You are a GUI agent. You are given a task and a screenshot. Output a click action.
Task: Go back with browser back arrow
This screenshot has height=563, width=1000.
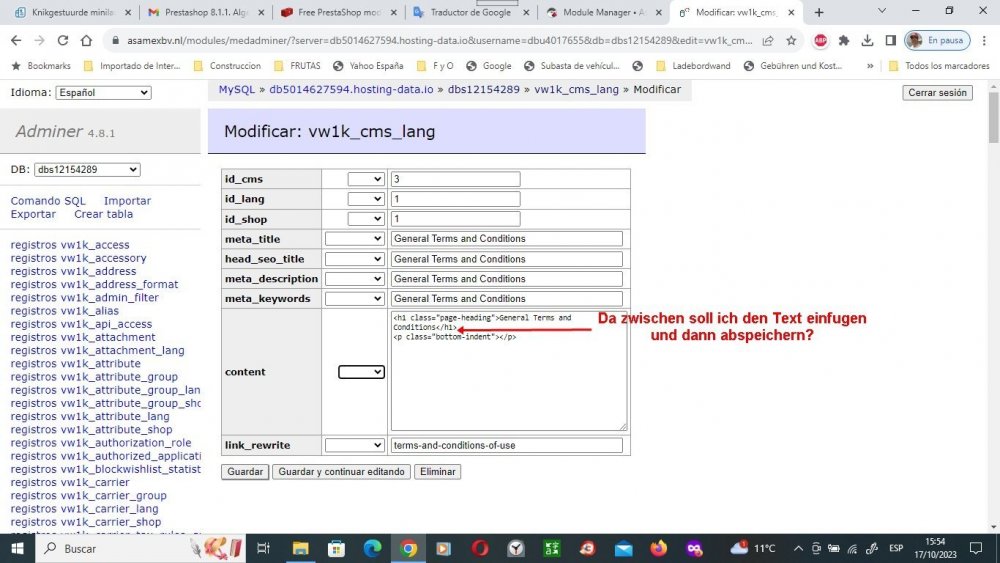pyautogui.click(x=16, y=40)
